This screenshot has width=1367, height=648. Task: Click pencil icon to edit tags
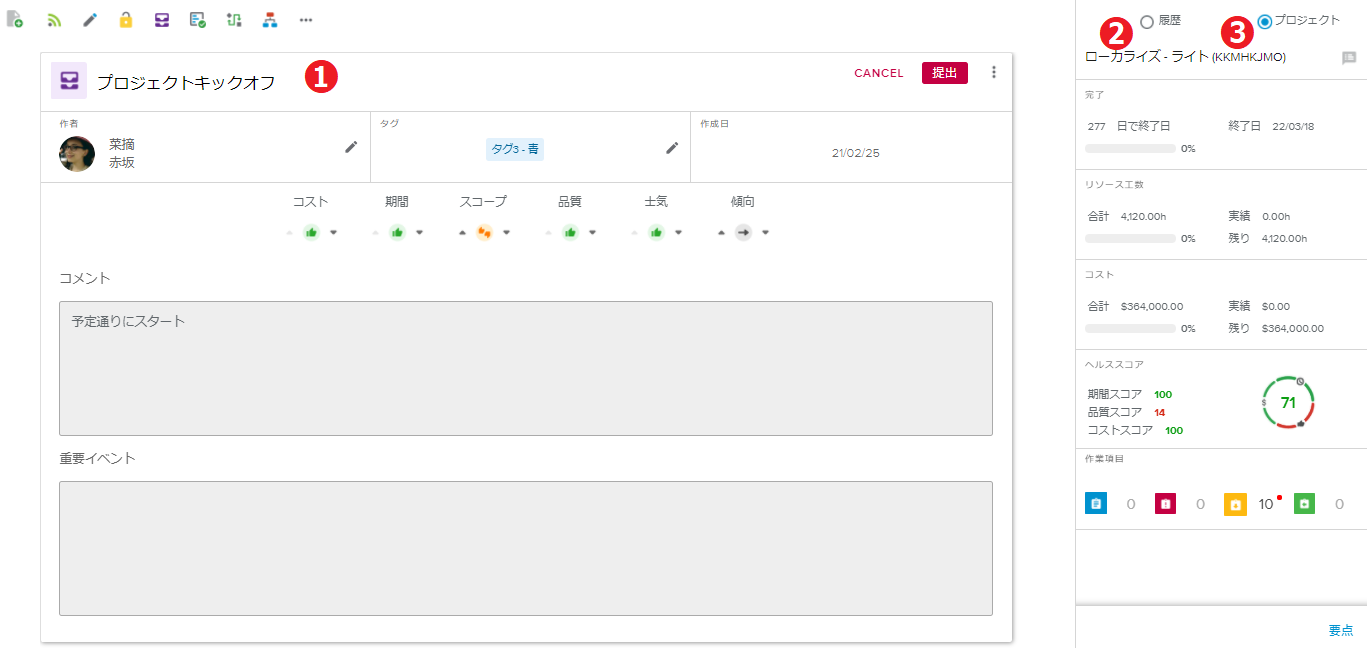(672, 148)
